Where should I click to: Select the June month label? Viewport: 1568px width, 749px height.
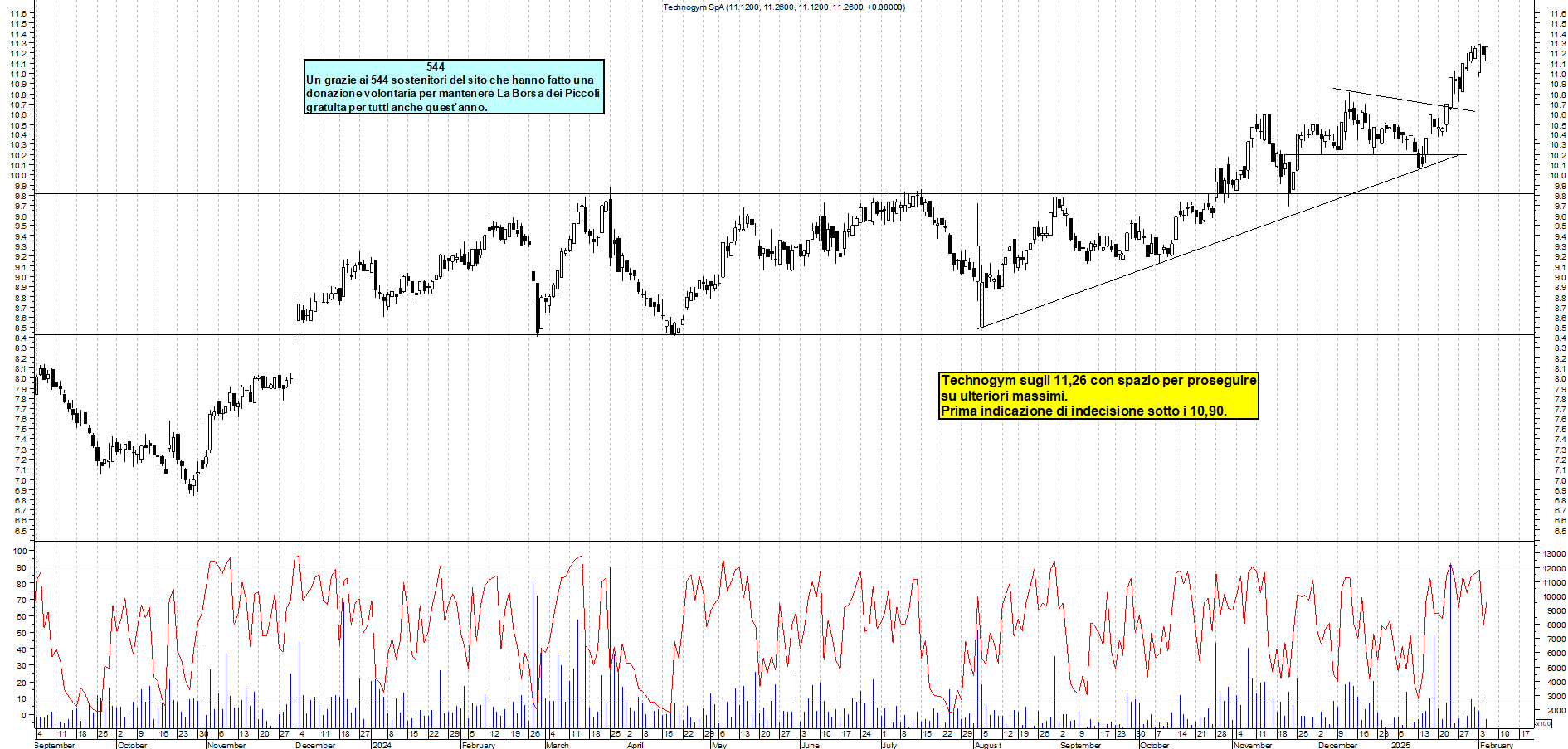click(810, 745)
